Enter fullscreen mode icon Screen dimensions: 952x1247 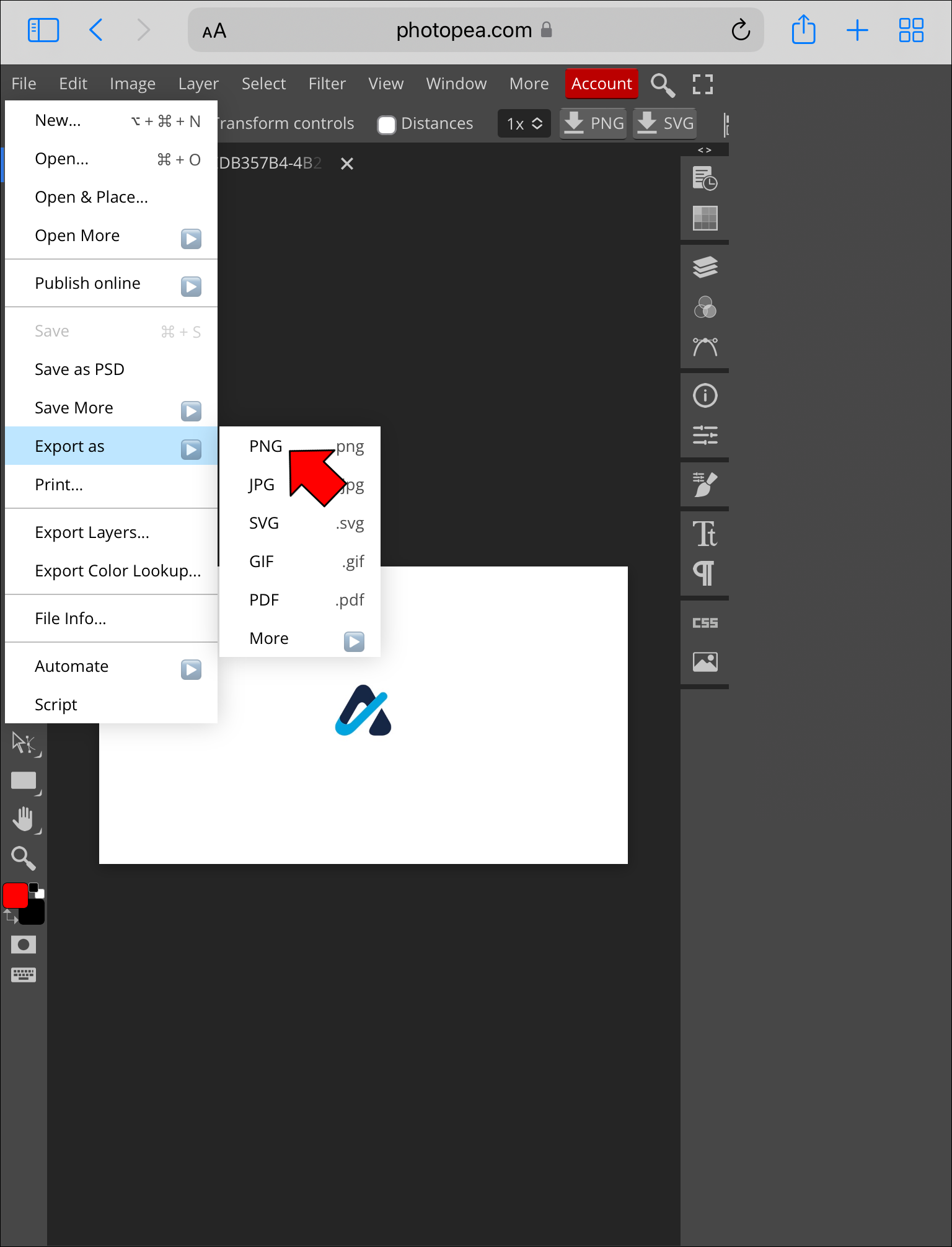point(703,84)
